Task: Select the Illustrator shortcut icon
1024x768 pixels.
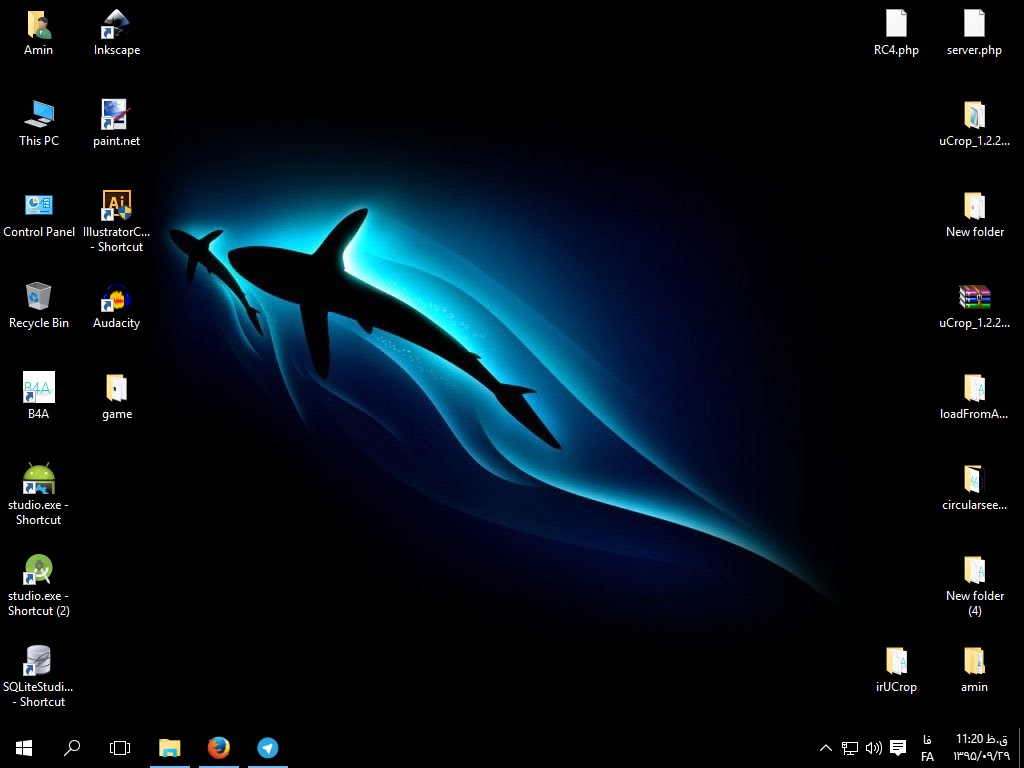Action: [x=116, y=207]
